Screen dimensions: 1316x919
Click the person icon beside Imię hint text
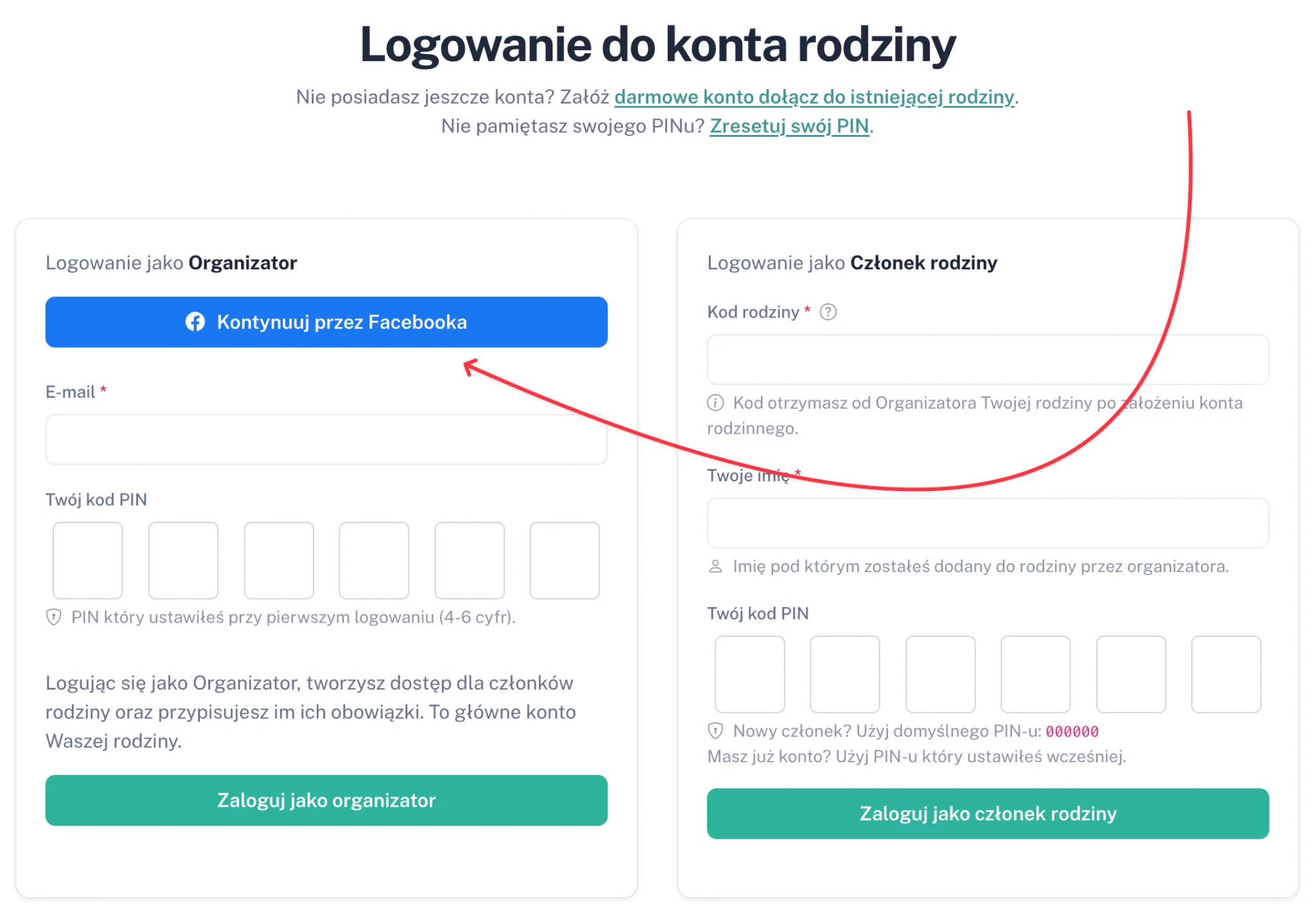point(716,566)
